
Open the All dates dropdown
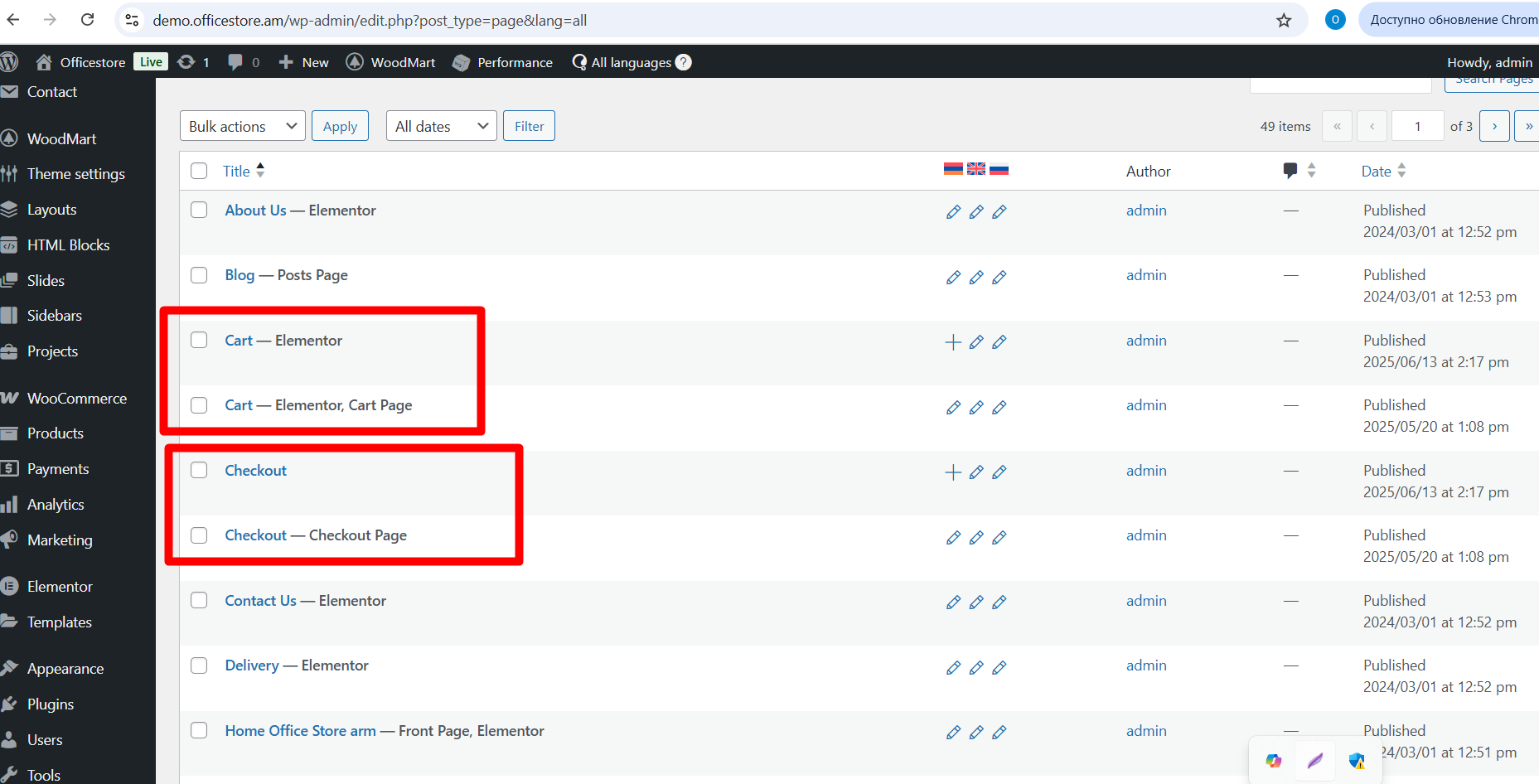click(x=442, y=126)
